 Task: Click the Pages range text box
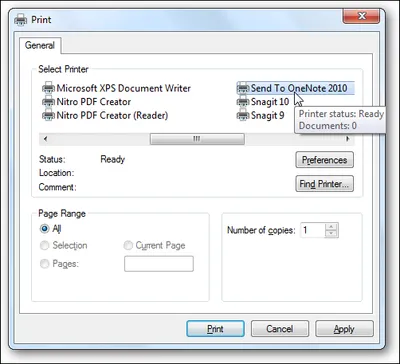(x=159, y=264)
